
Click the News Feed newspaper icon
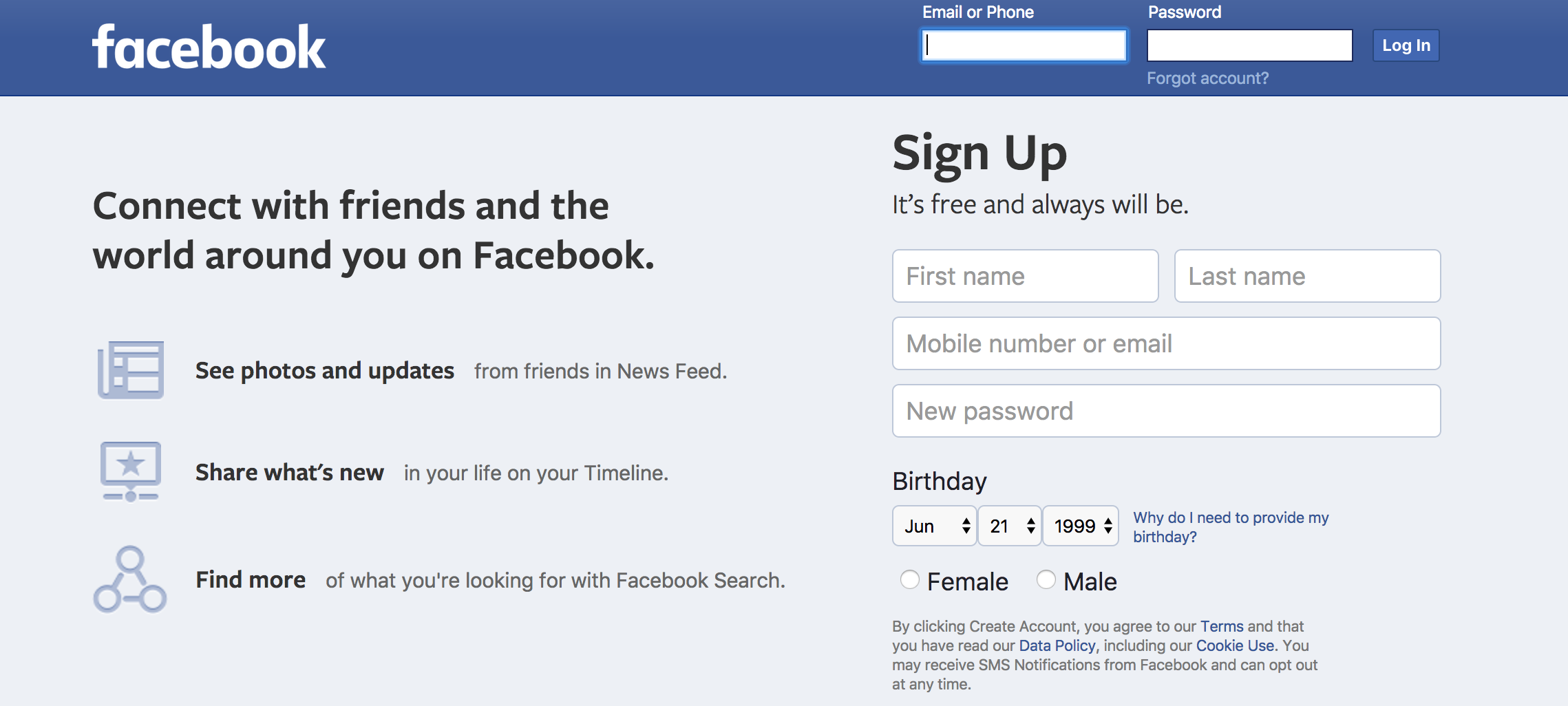[x=131, y=370]
